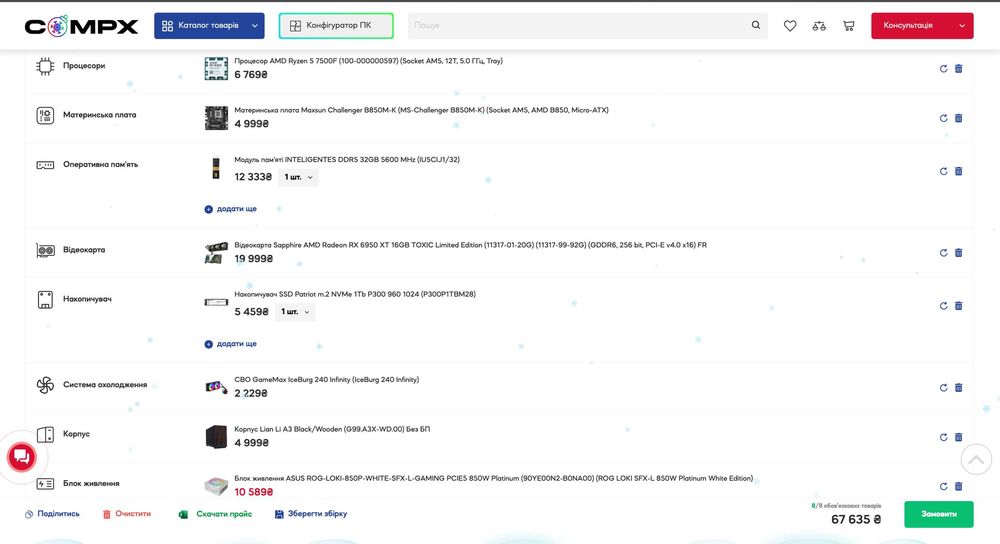
Task: Open Відеокарта Sapphire AMD Radeon title
Action: [471, 245]
